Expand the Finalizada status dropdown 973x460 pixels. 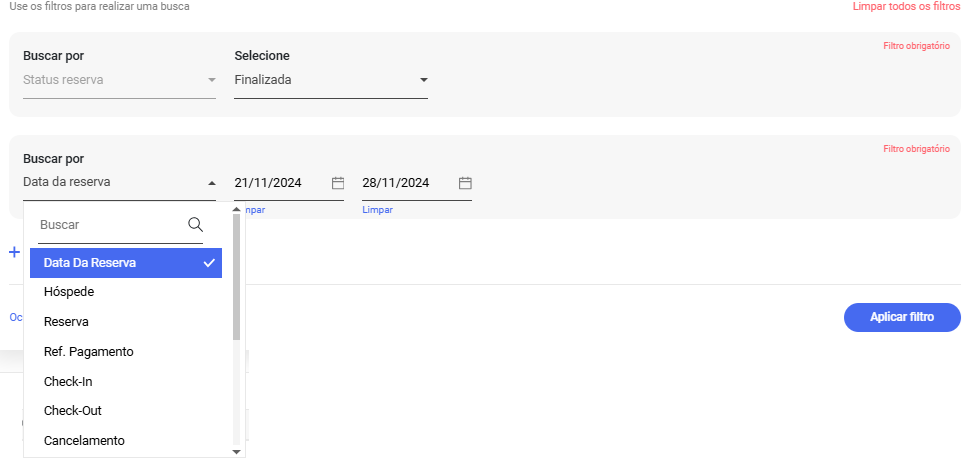pyautogui.click(x=423, y=80)
